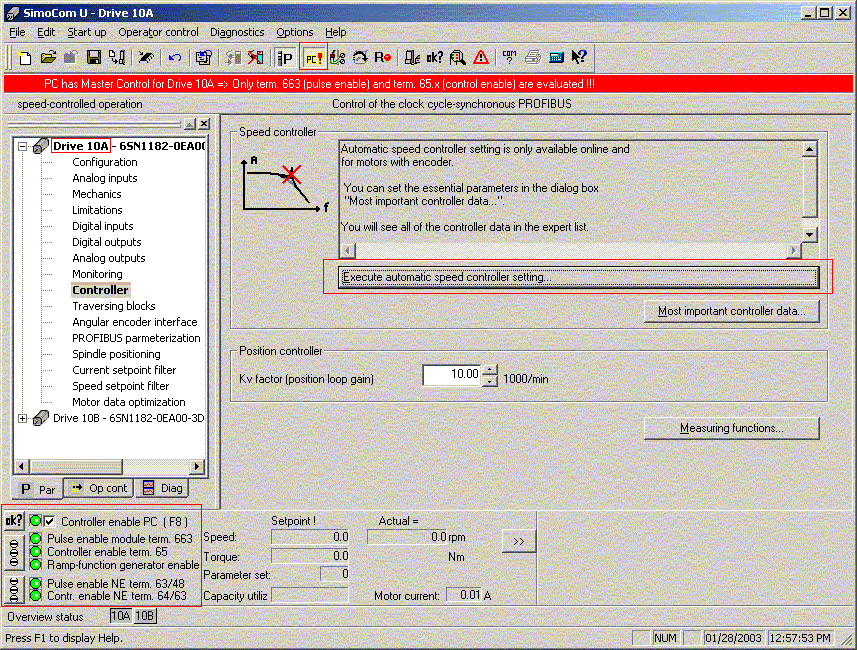
Task: Click the printer toolbar icon
Action: click(x=533, y=57)
